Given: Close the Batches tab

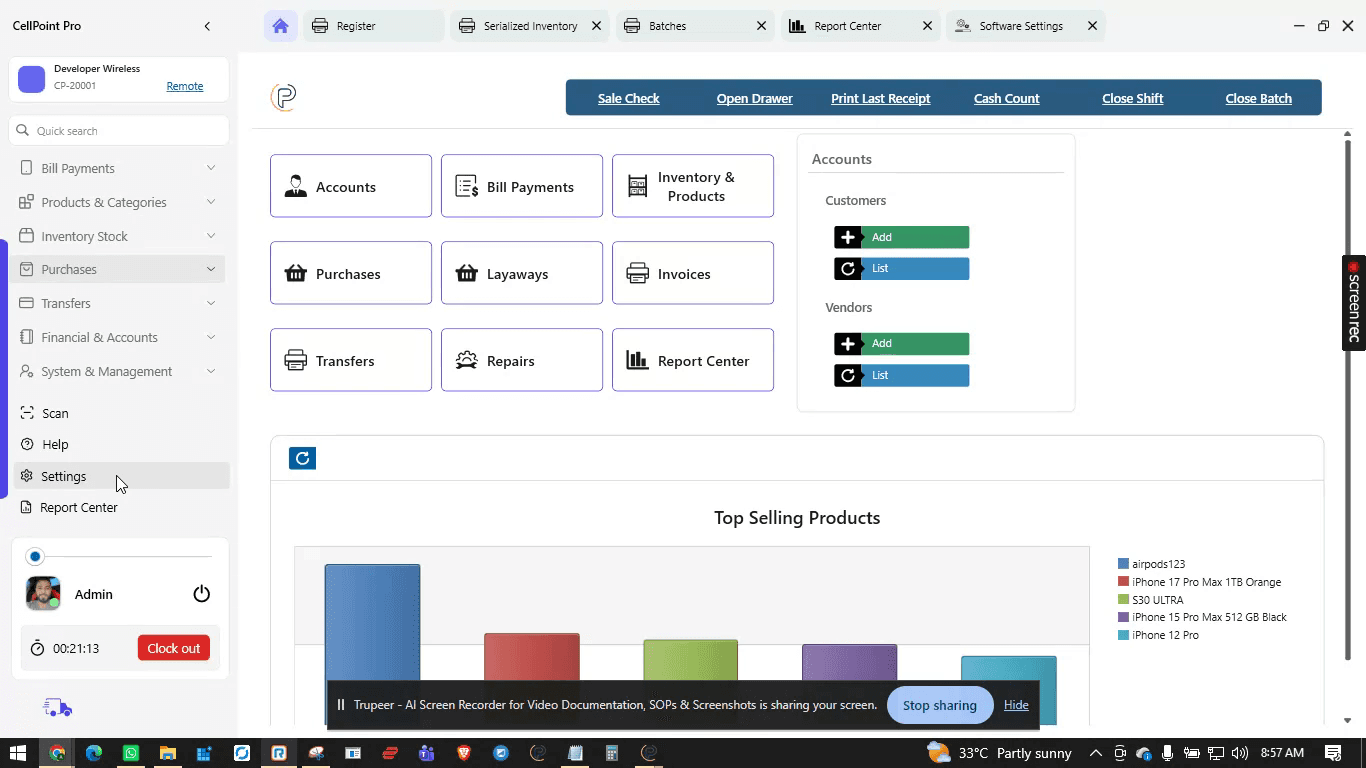Looking at the screenshot, I should point(761,26).
